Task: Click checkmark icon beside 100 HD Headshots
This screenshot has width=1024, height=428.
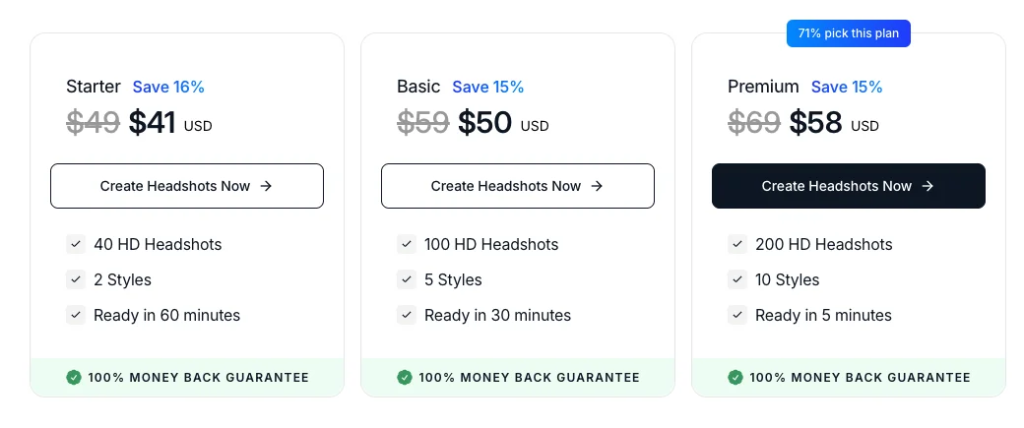Action: (x=406, y=244)
